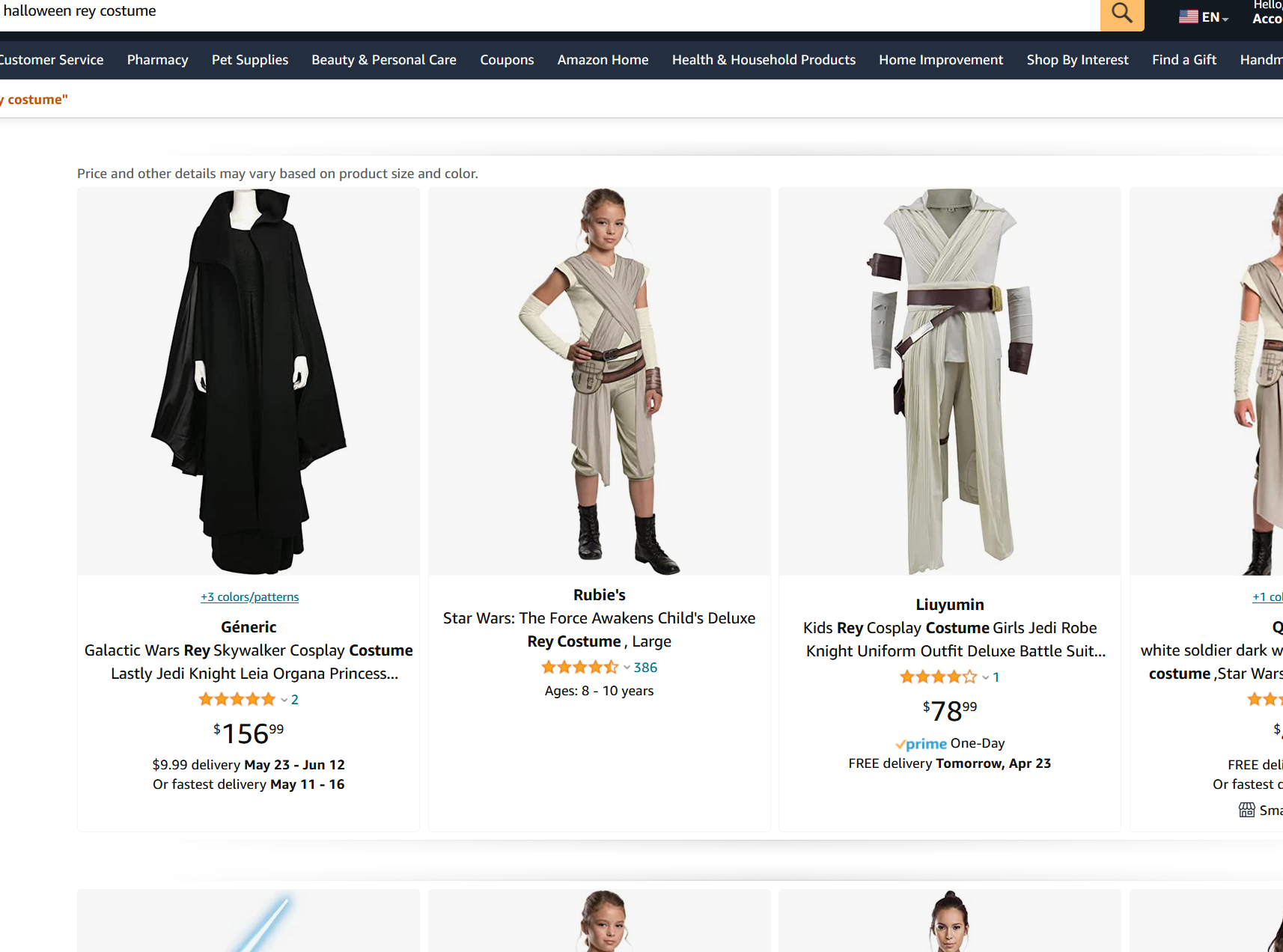
Task: Click the orange search magnifier button
Action: (1121, 13)
